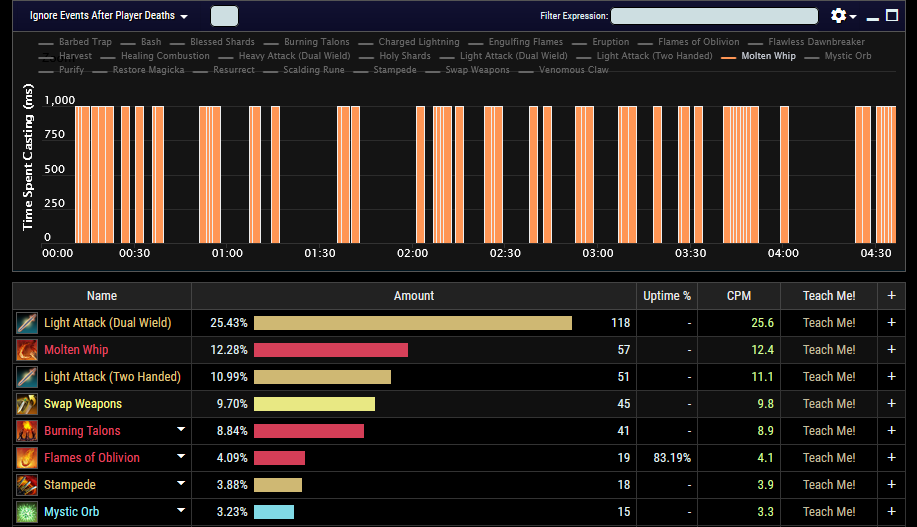Maximize the chart panel
Image resolution: width=917 pixels, height=527 pixels.
(x=892, y=15)
